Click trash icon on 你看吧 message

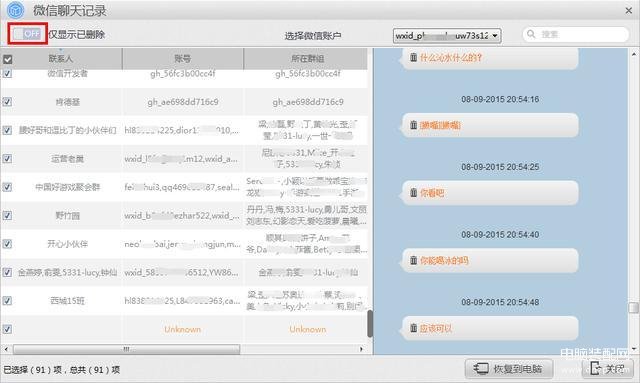[x=413, y=192]
